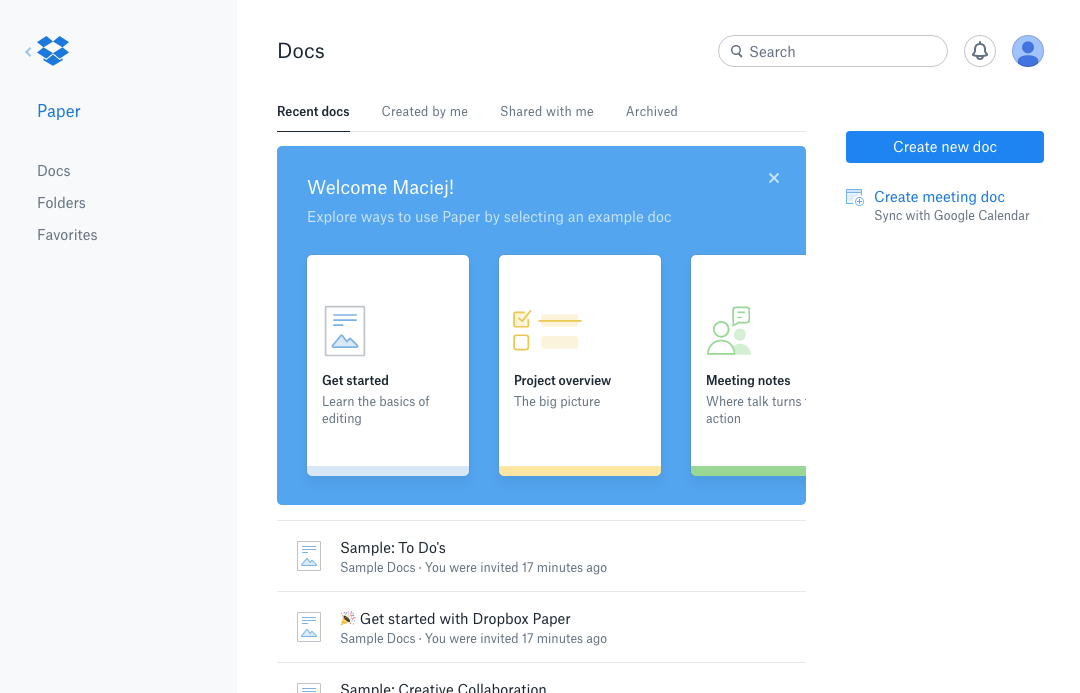The image size is (1080, 693).
Task: Switch to the Shared with me tab
Action: [x=547, y=112]
